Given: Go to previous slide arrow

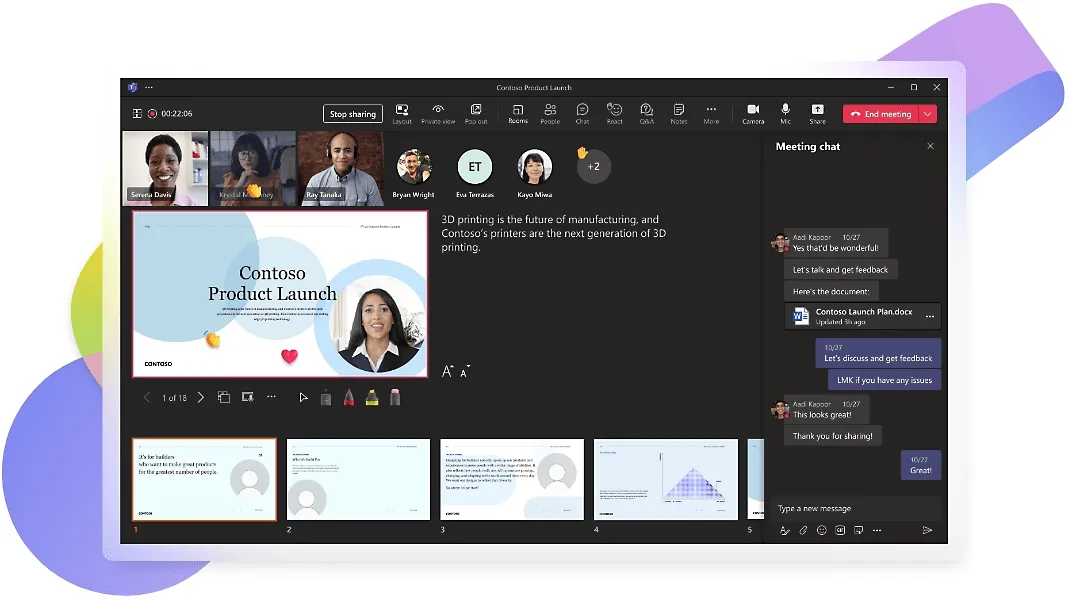Looking at the screenshot, I should (146, 398).
